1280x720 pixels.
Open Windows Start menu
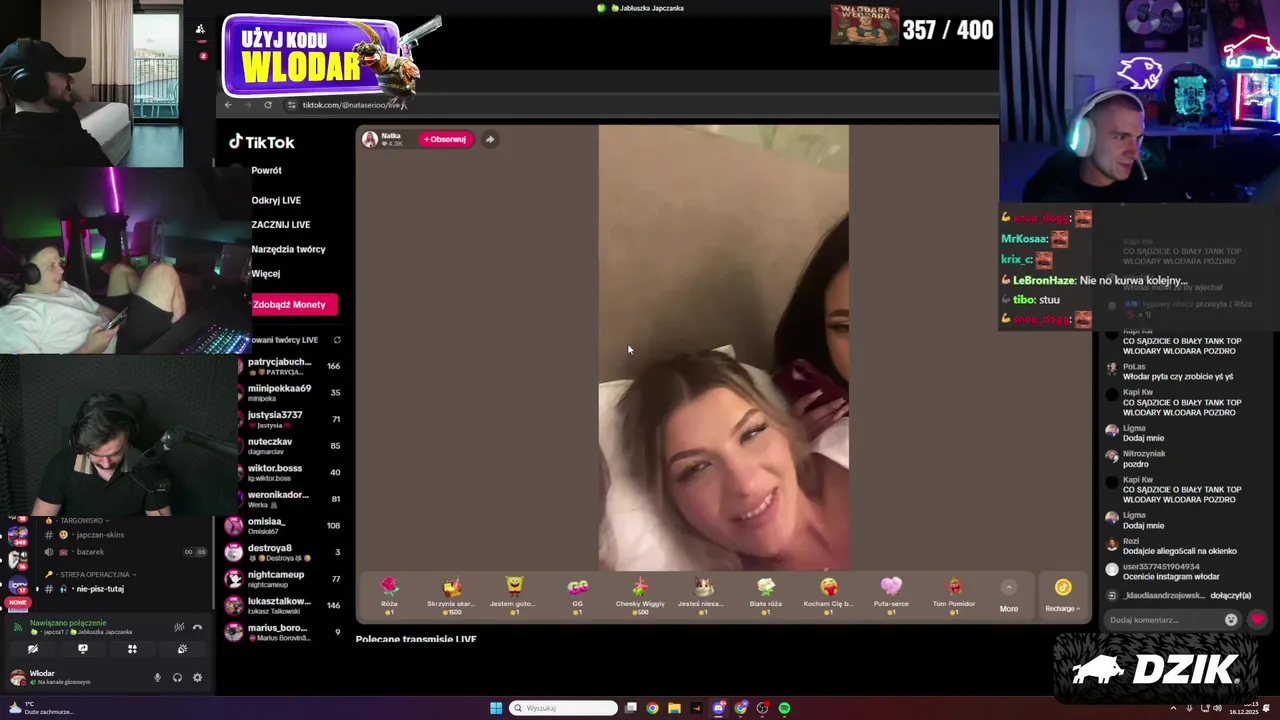point(496,708)
